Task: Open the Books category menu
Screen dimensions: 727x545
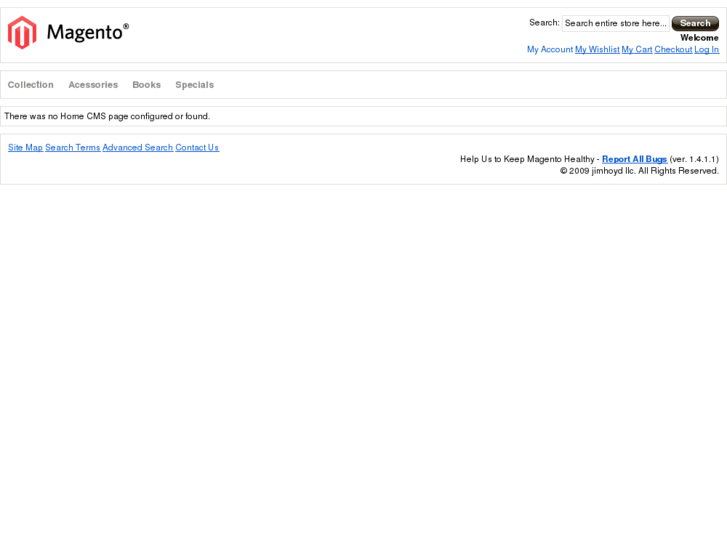Action: click(147, 85)
